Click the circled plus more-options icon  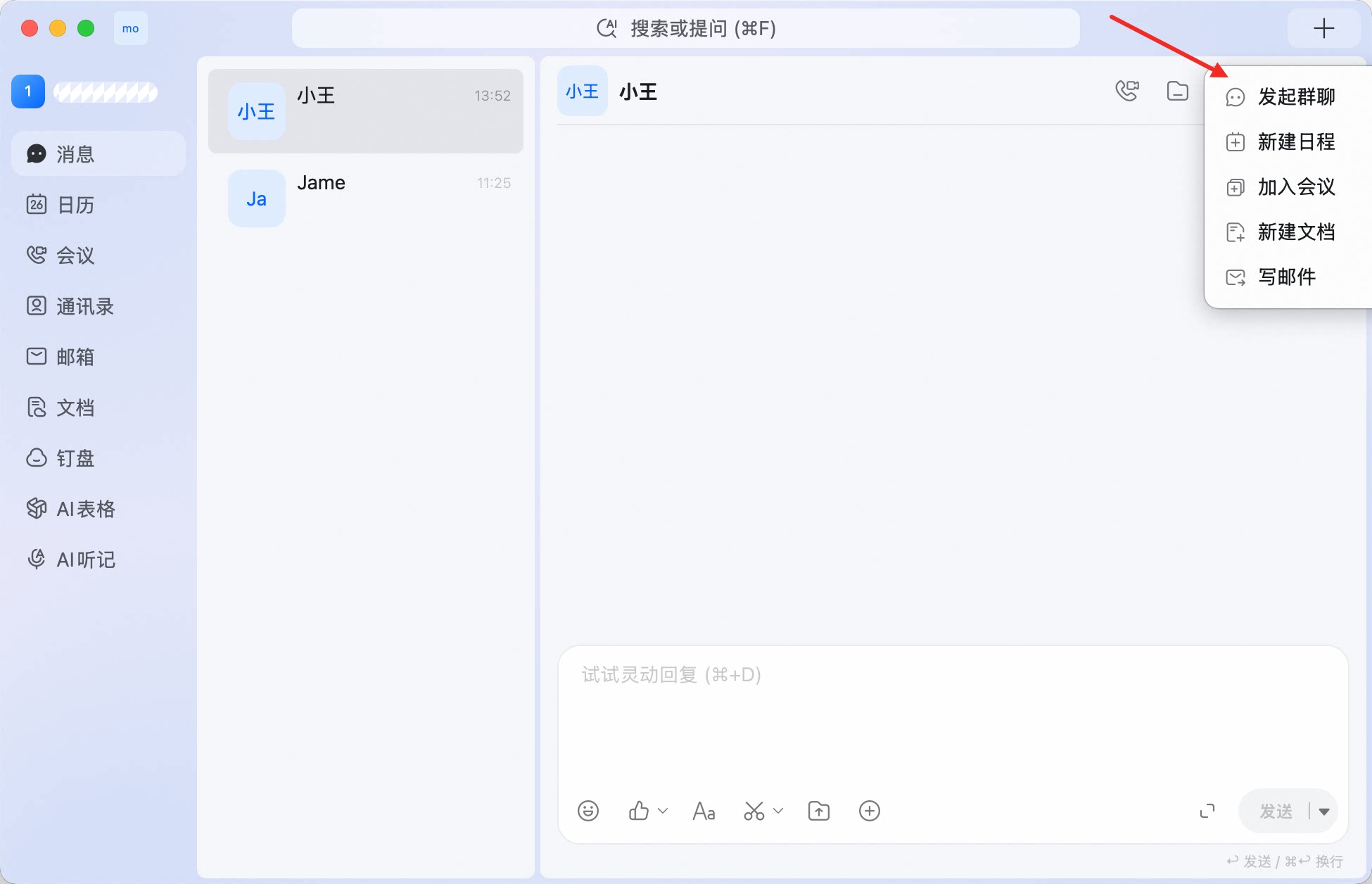click(x=870, y=811)
